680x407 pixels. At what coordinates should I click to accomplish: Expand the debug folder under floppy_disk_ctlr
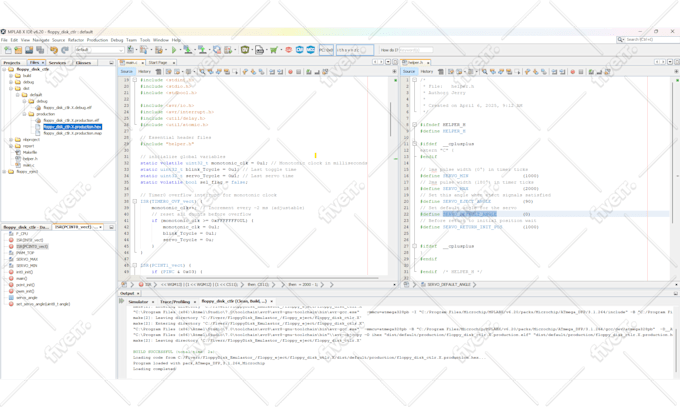(11, 82)
